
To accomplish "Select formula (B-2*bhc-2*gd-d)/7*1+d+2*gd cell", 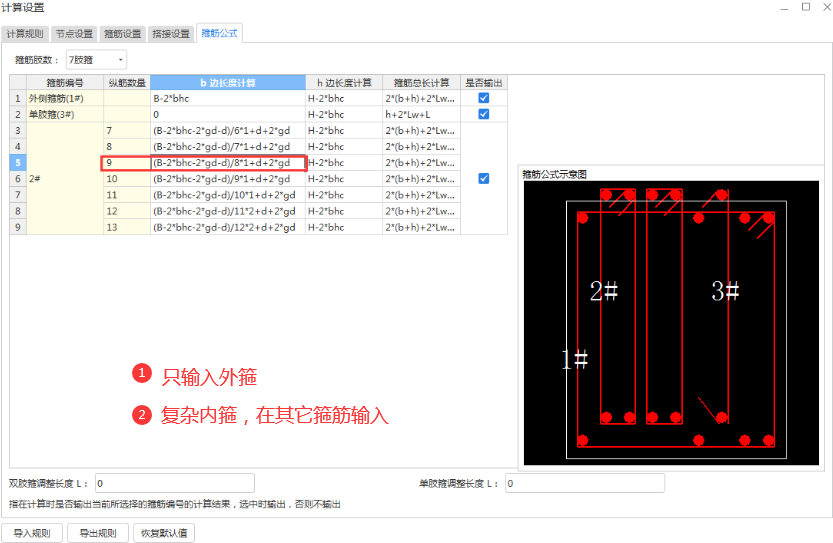I will (x=228, y=147).
